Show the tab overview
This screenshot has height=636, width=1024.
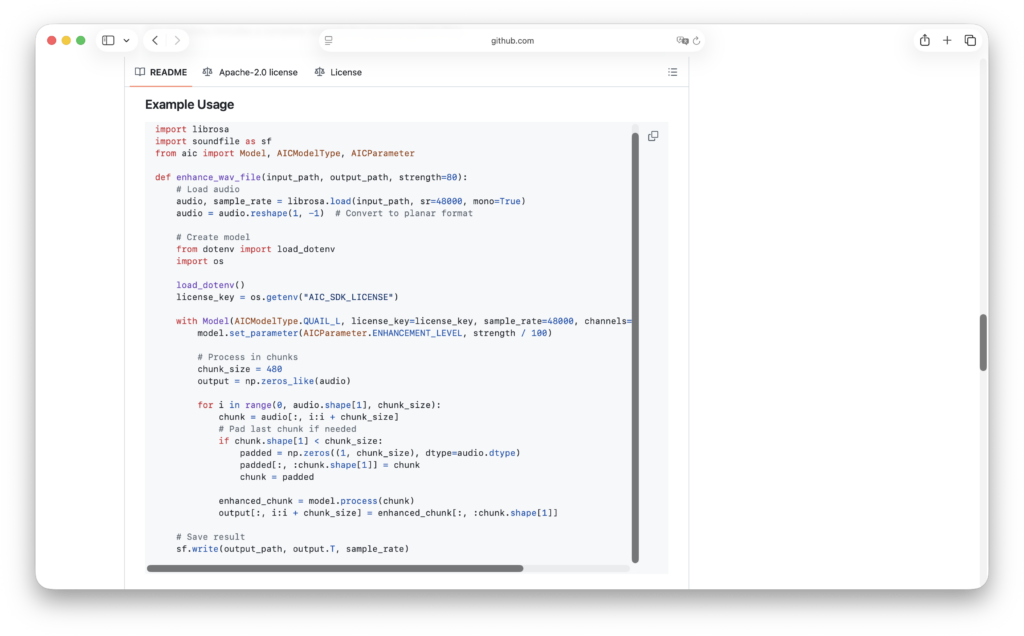[970, 40]
